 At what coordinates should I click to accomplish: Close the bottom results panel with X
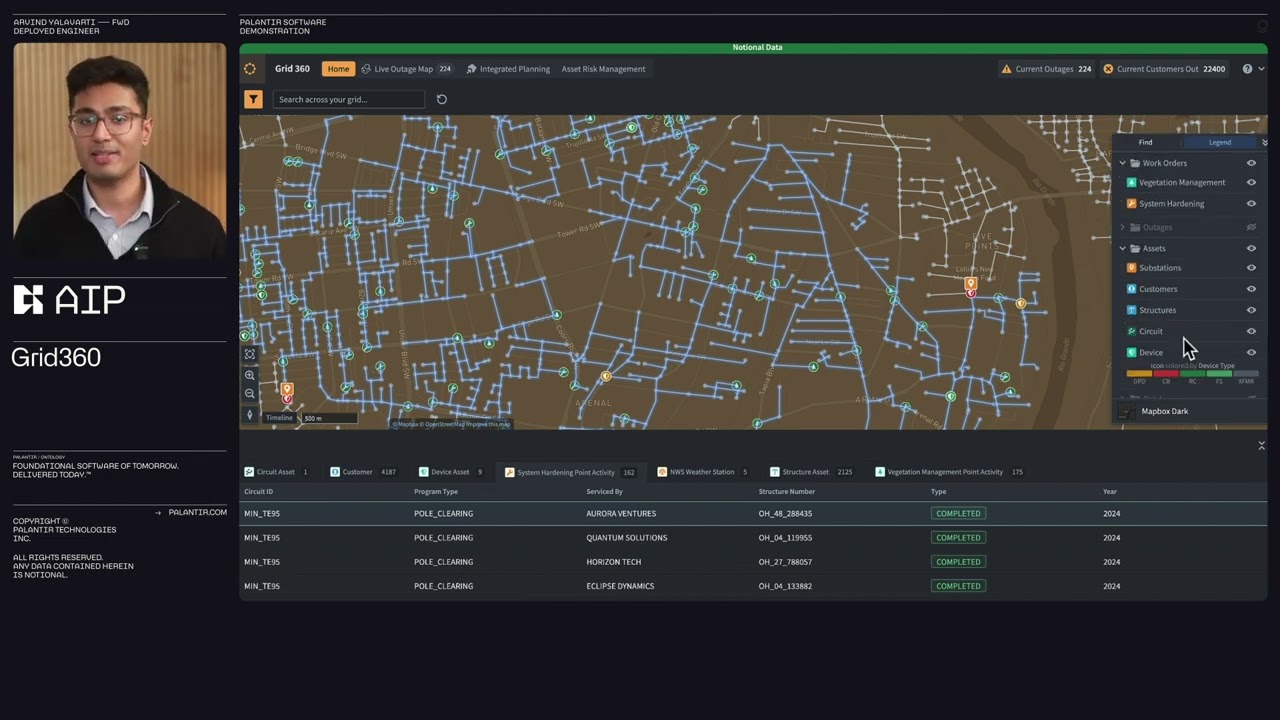(1261, 445)
